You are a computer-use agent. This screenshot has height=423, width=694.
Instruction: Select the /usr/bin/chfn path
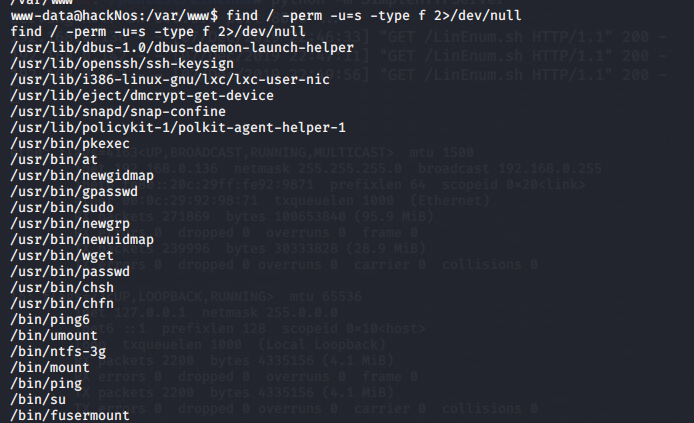[62, 304]
